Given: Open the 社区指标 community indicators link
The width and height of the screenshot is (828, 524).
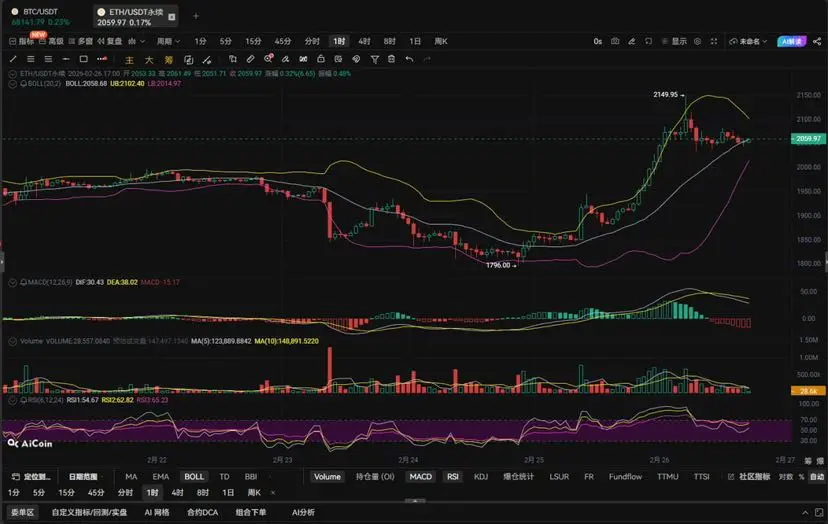Looking at the screenshot, I should [749, 476].
